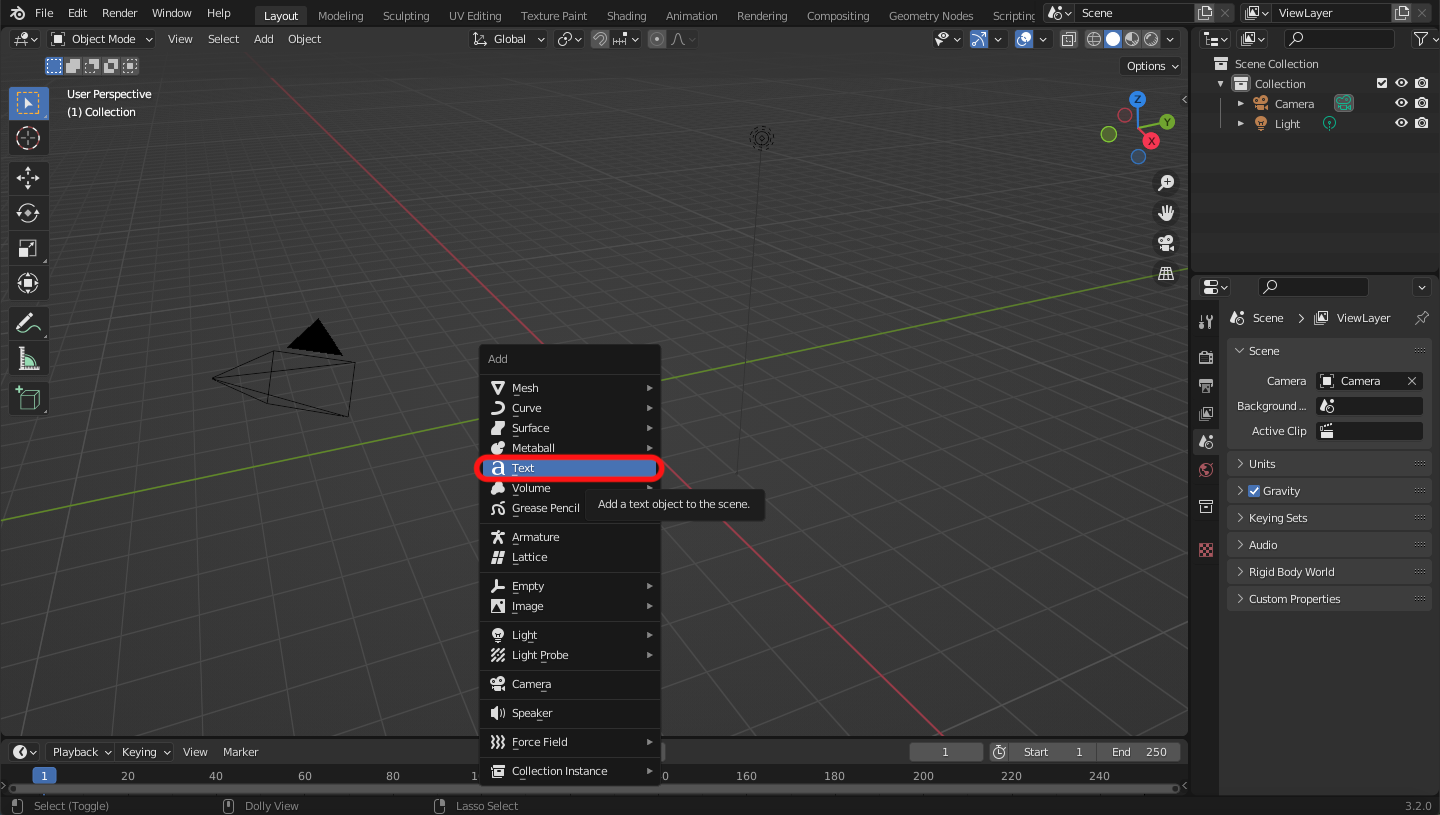The width and height of the screenshot is (1440, 815).
Task: Open the Object Mode dropdown
Action: point(101,39)
